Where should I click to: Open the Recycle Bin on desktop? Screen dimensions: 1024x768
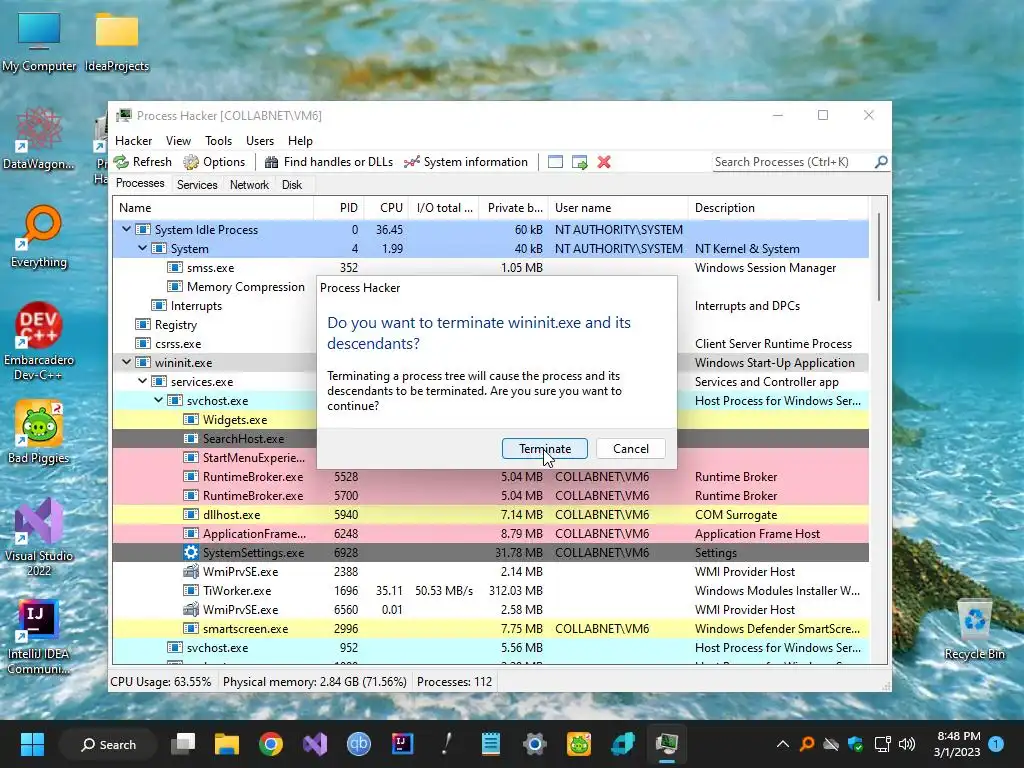[974, 629]
